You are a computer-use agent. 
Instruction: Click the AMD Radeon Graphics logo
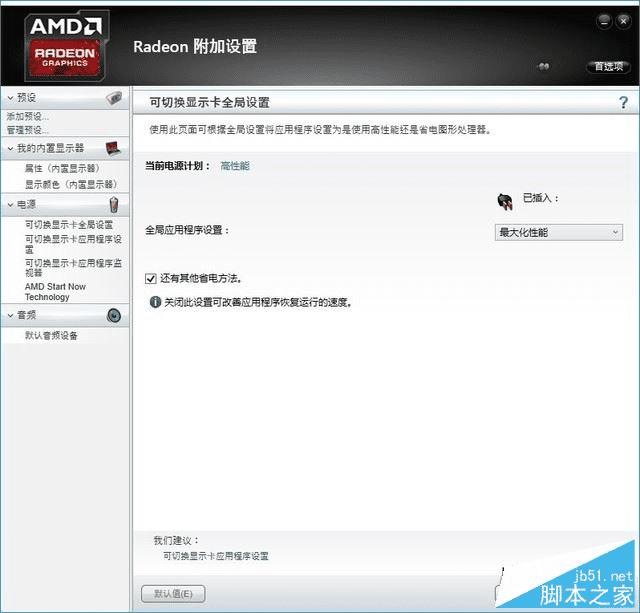tap(67, 46)
